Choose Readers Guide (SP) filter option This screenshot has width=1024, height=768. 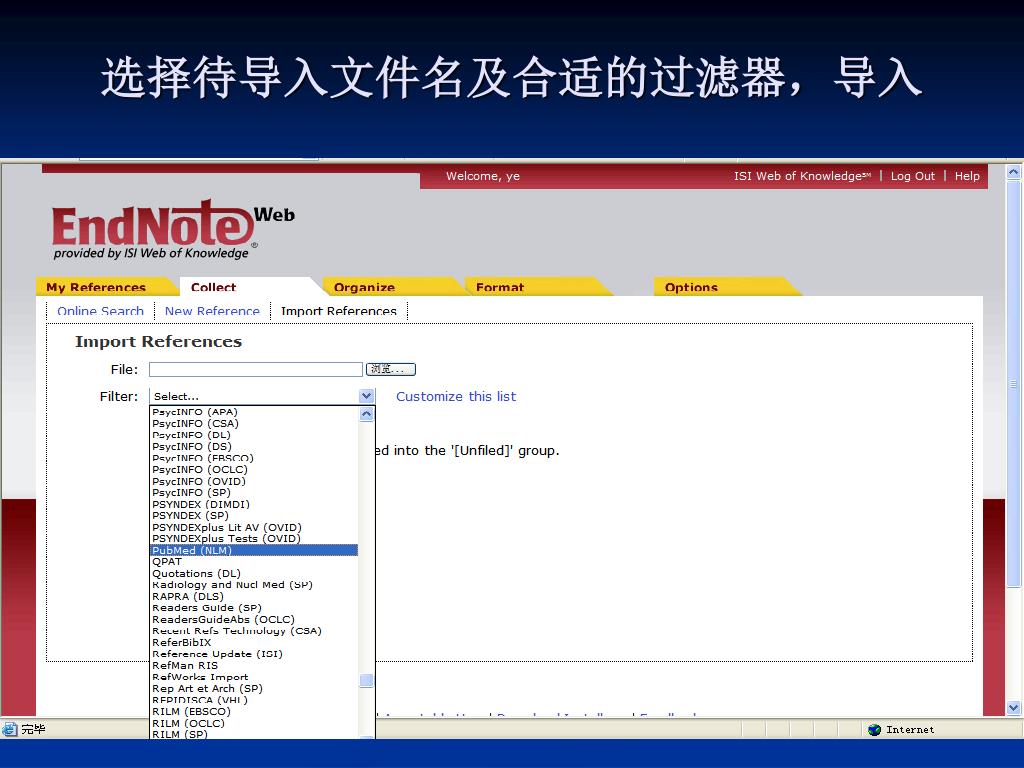253,607
